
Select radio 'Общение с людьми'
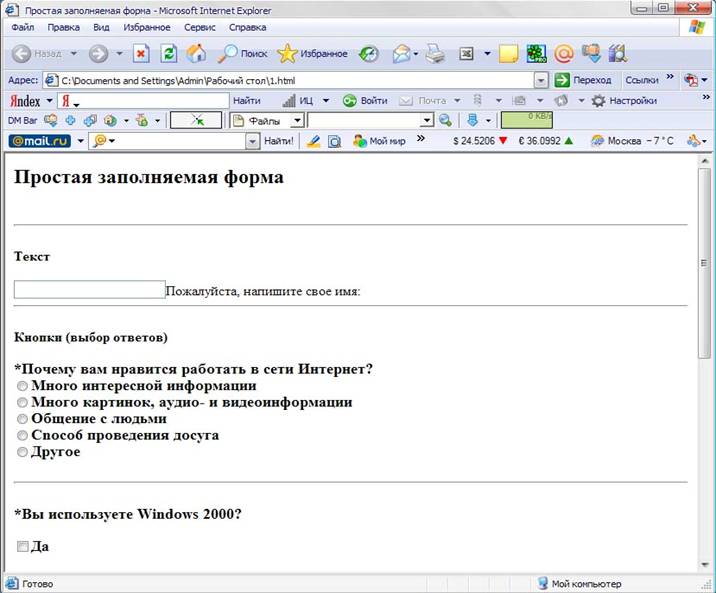(x=22, y=419)
